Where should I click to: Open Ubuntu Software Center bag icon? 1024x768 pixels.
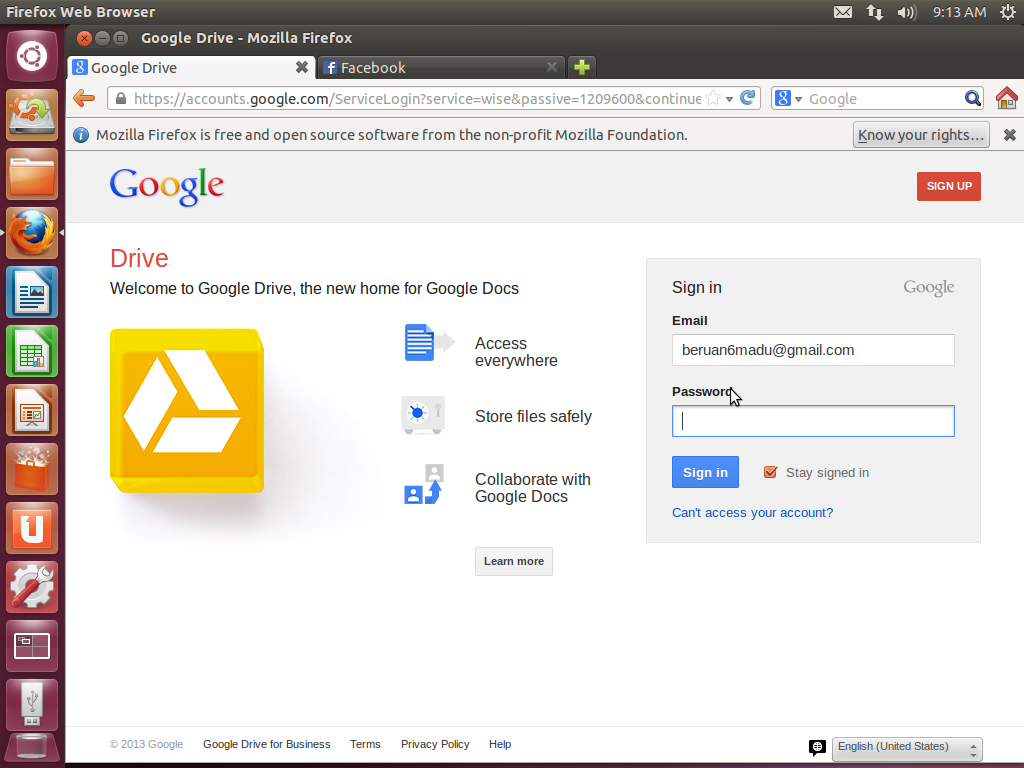point(31,469)
